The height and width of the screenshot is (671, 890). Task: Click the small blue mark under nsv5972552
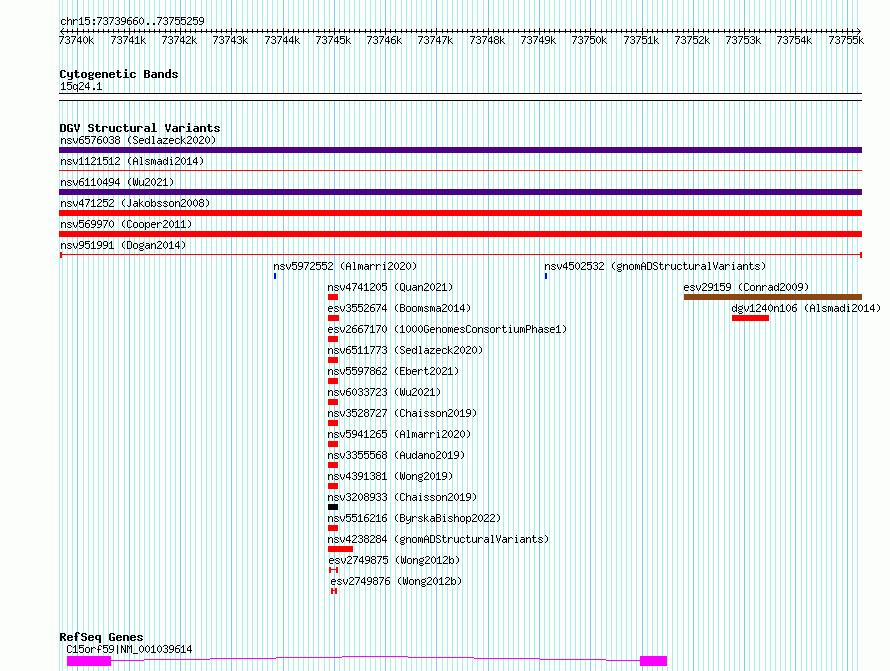pyautogui.click(x=275, y=276)
